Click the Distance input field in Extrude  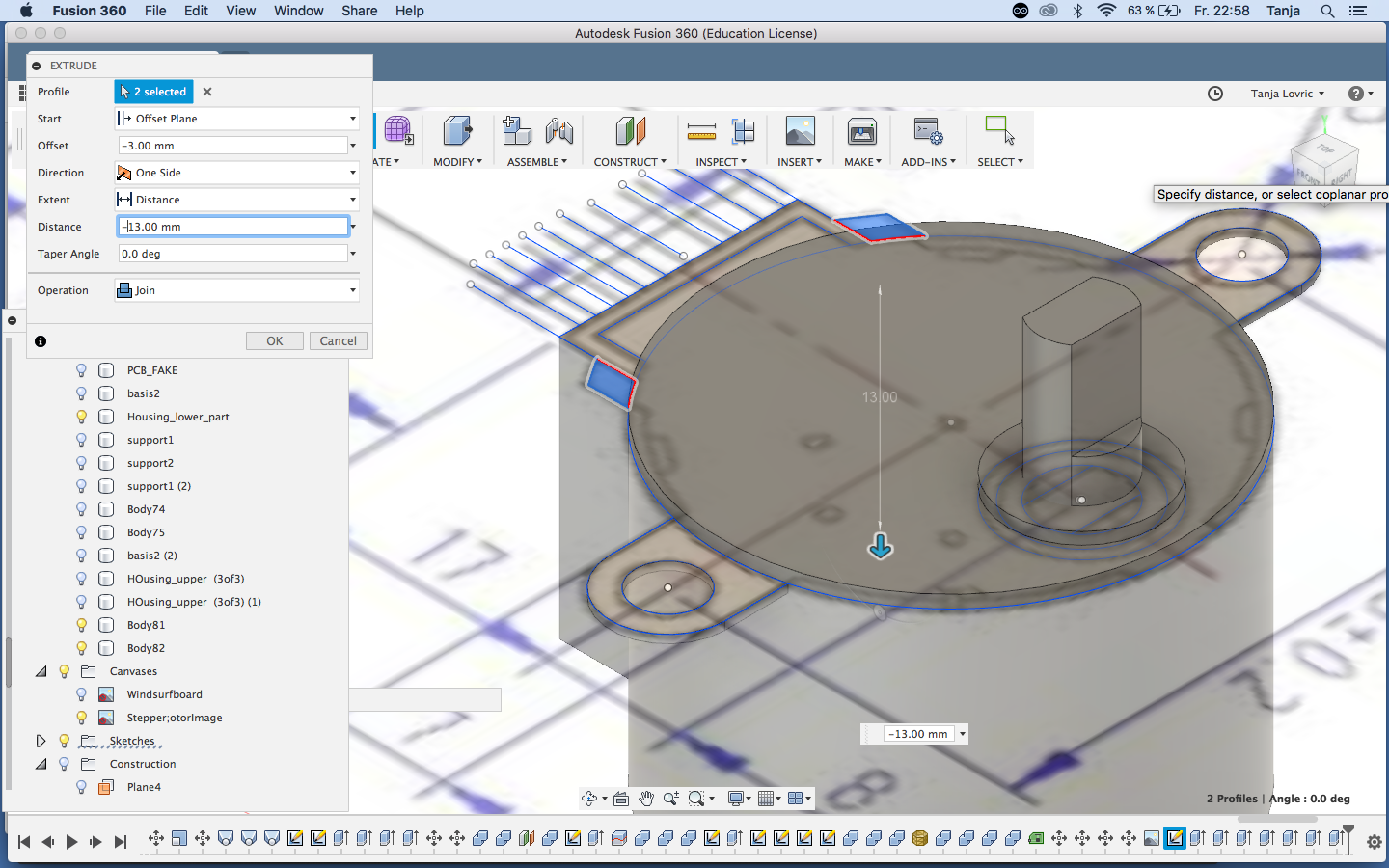233,227
